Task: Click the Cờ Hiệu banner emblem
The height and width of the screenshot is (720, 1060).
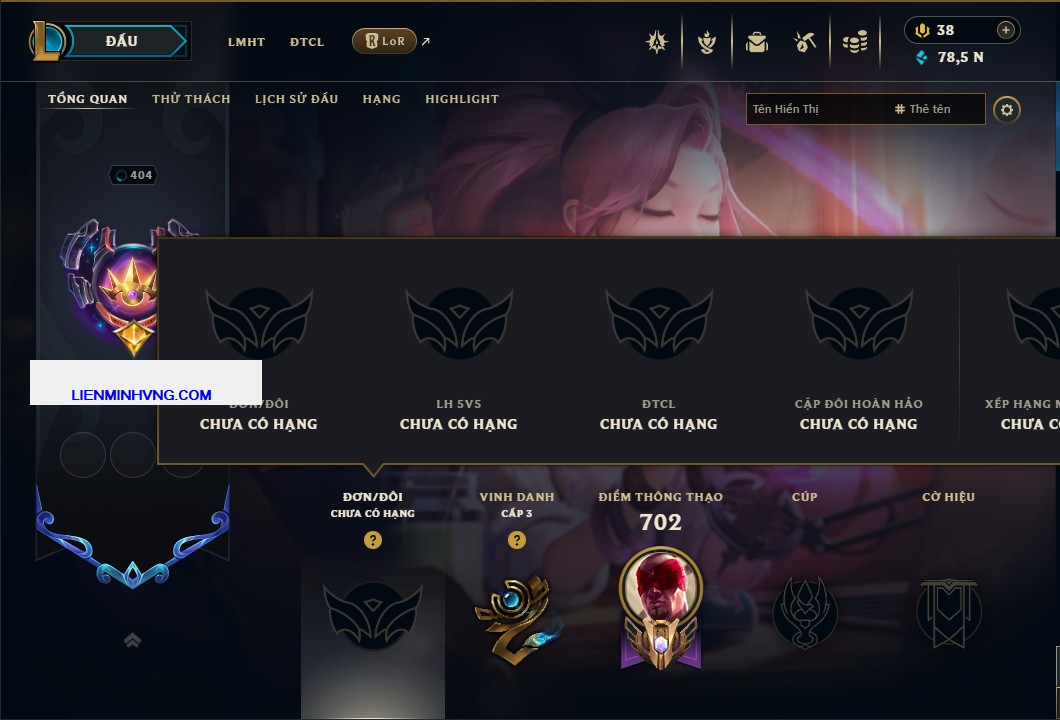Action: pyautogui.click(x=948, y=613)
